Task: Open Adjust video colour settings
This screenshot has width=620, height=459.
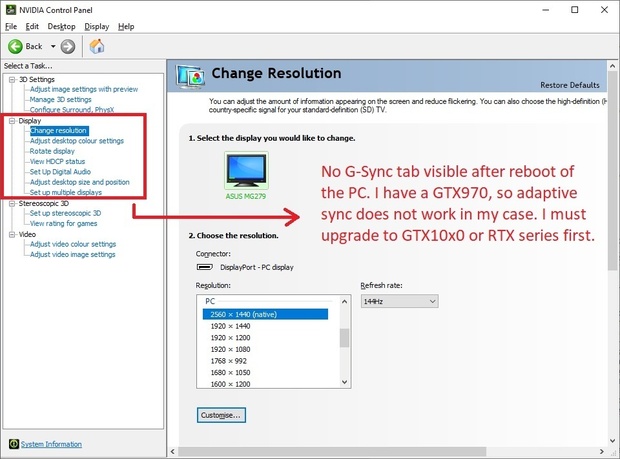Action: point(73,244)
